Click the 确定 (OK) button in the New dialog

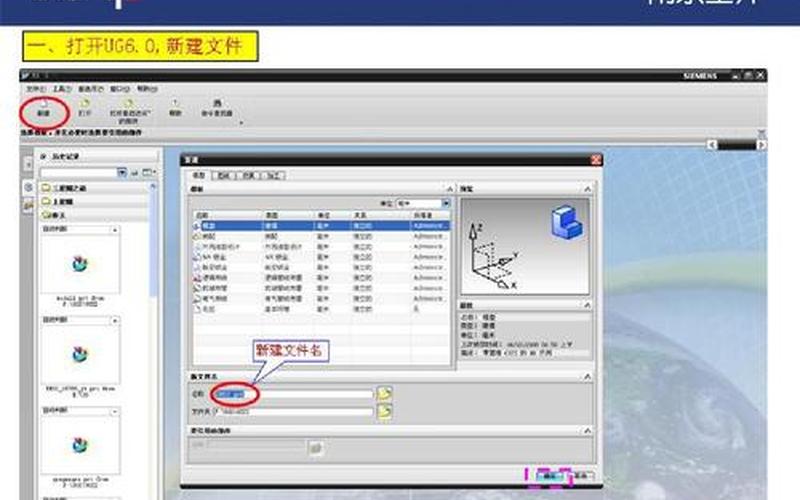549,476
